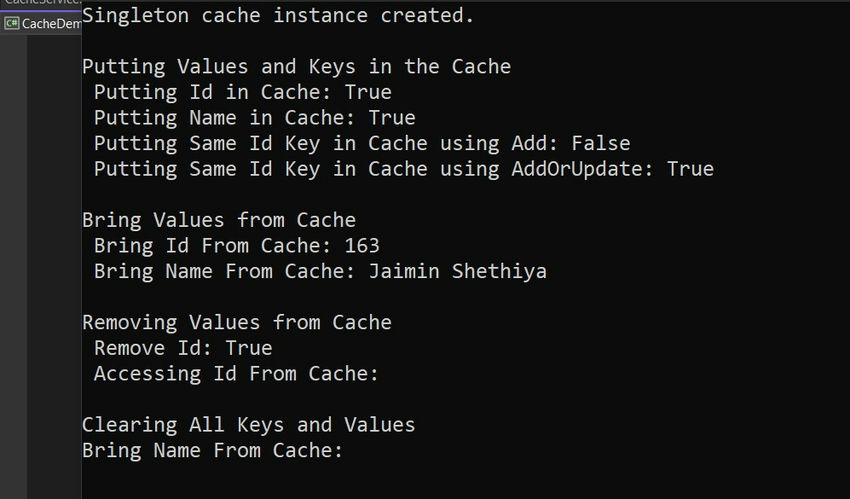Click the dark editor area beneath CacheDem
This screenshot has height=499, width=850.
[54, 267]
